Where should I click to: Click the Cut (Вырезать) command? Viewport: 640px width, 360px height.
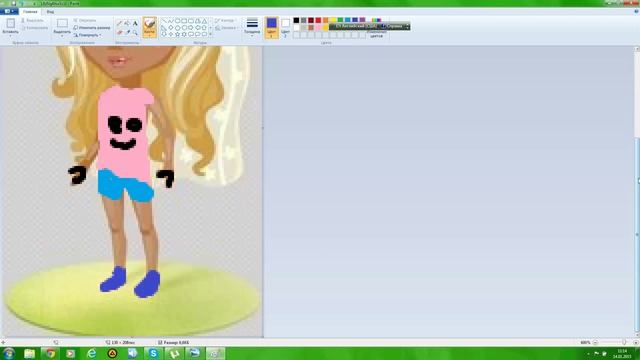[x=33, y=20]
